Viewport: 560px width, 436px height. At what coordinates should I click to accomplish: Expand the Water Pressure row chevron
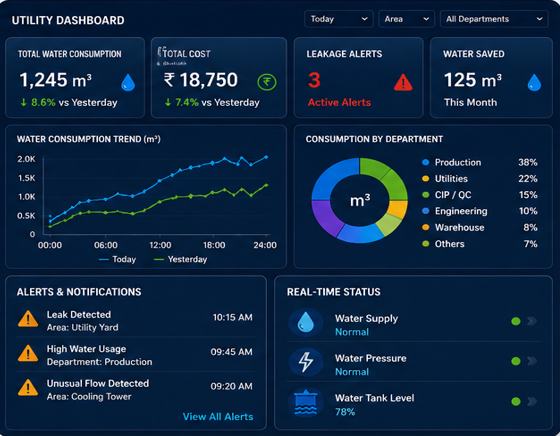click(532, 361)
